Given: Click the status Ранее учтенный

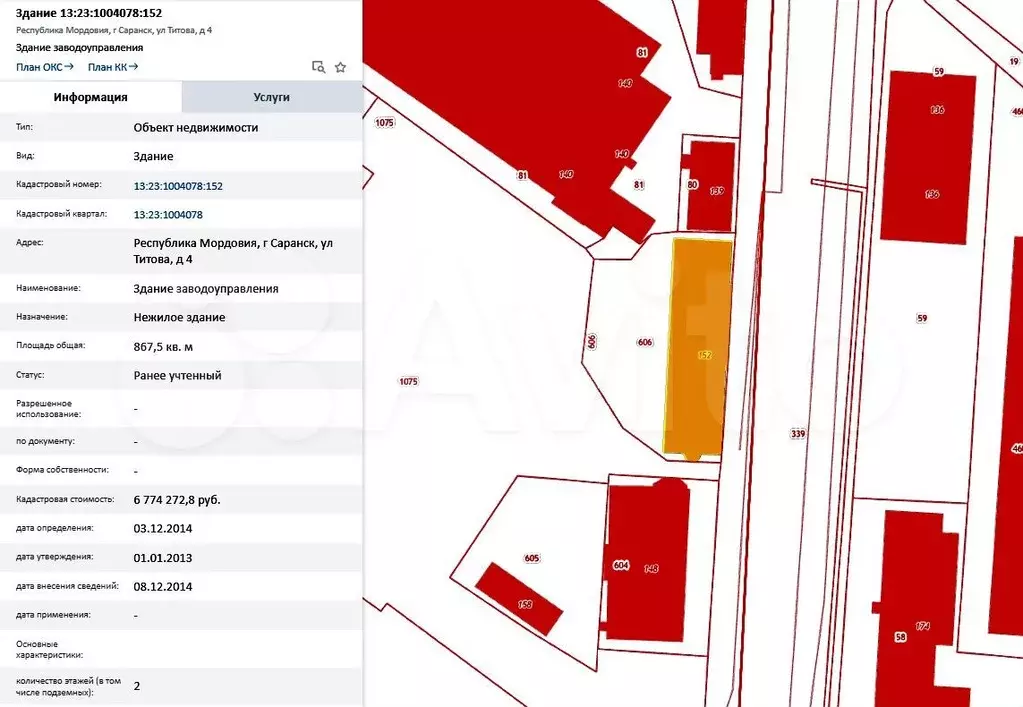Looking at the screenshot, I should pos(177,376).
